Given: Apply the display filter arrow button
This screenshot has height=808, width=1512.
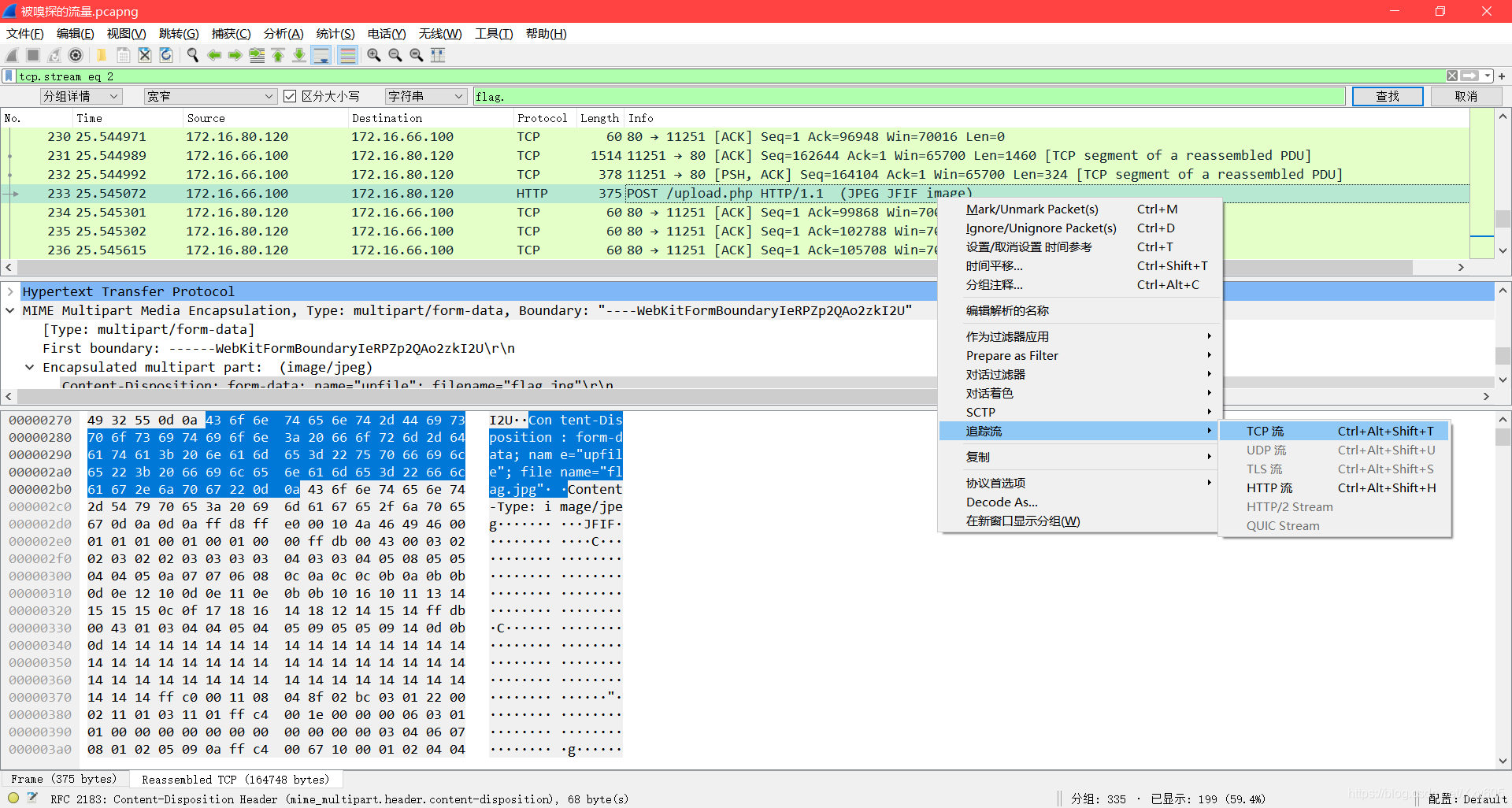Looking at the screenshot, I should 1469,76.
